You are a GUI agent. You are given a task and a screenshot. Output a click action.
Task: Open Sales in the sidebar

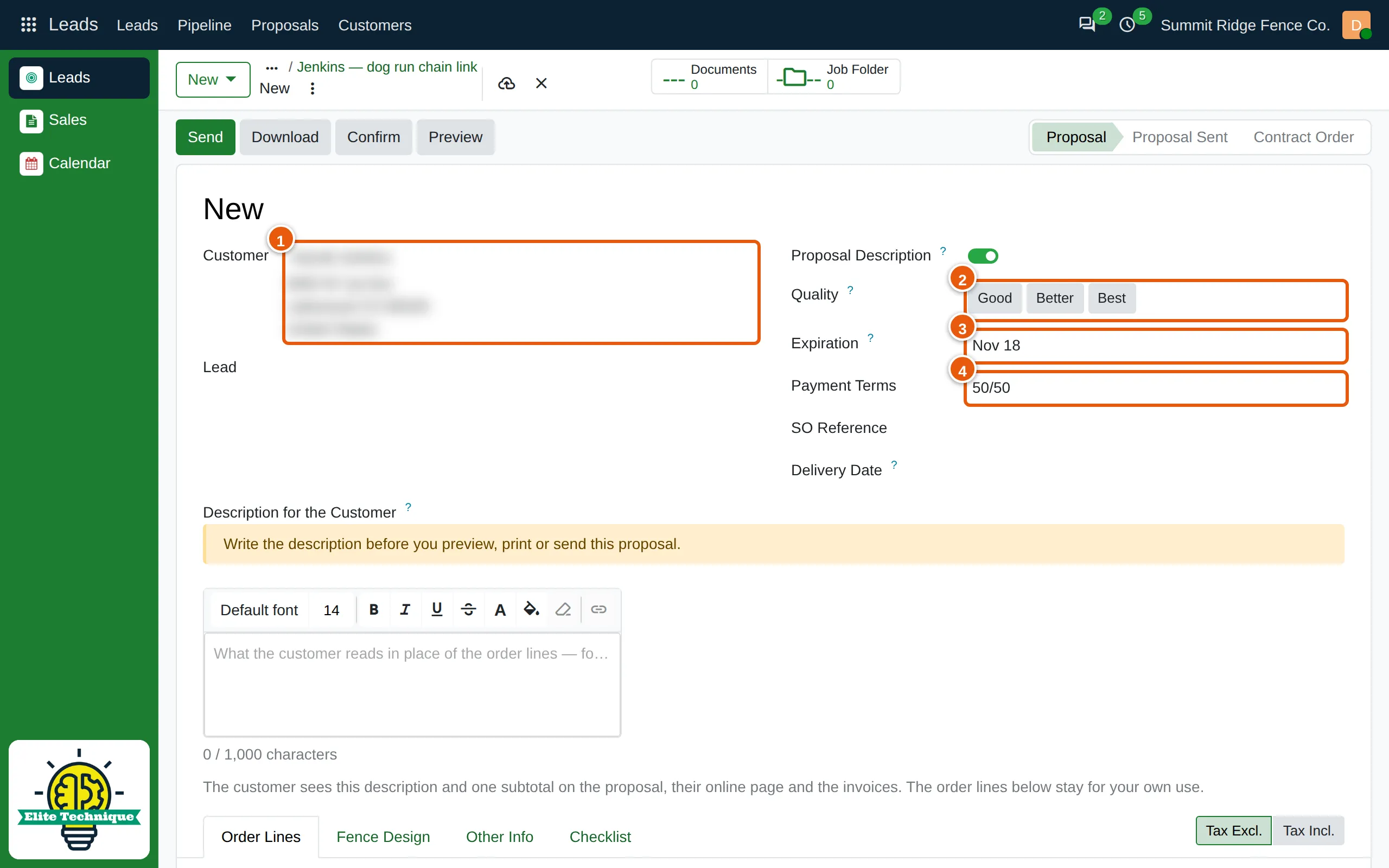pos(79,120)
